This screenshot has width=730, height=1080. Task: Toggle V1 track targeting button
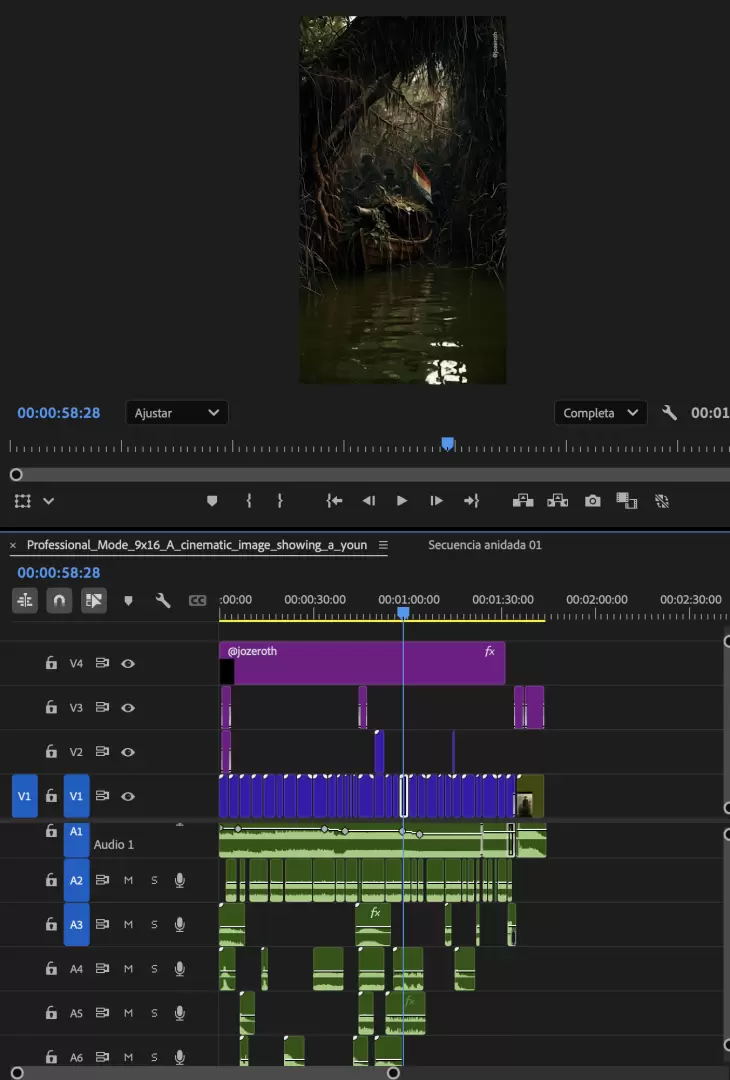point(76,796)
